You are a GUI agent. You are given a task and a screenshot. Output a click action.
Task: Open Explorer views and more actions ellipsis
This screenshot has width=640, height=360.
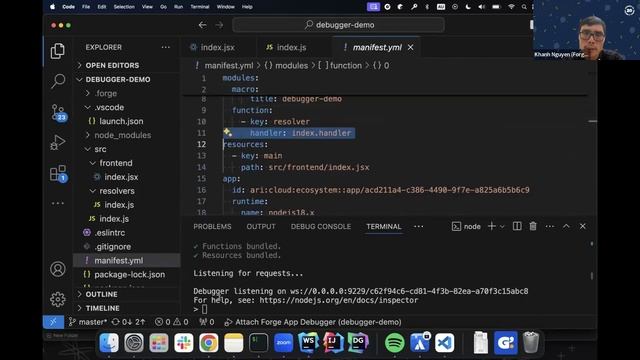click(165, 47)
